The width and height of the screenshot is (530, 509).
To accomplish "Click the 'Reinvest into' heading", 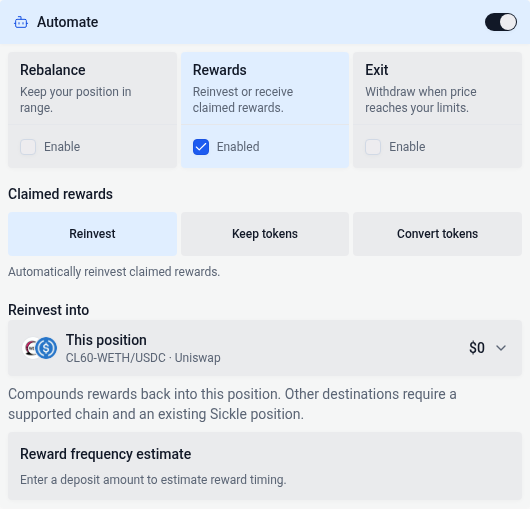I will [49, 310].
